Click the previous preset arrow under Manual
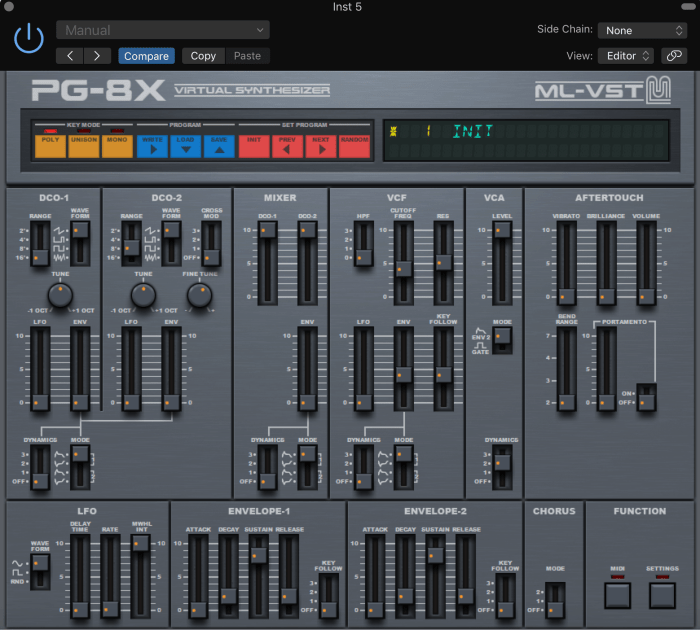700x630 pixels. pyautogui.click(x=69, y=56)
